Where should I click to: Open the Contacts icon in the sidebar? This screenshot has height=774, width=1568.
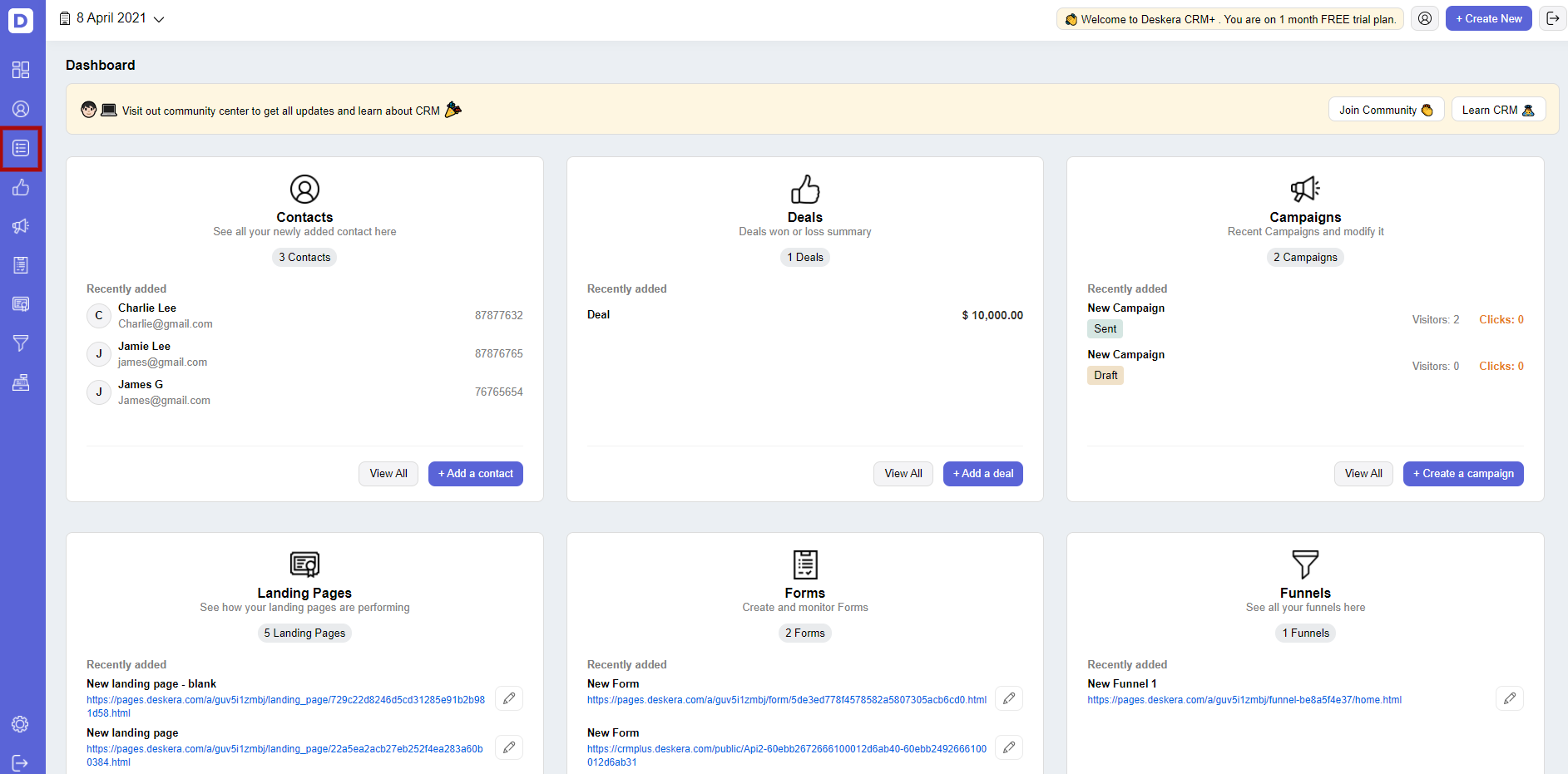pos(21,109)
